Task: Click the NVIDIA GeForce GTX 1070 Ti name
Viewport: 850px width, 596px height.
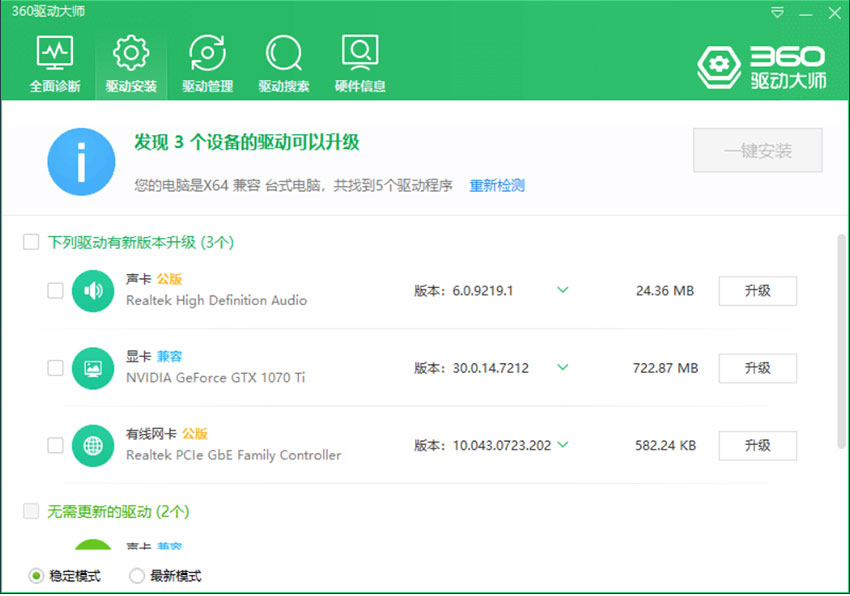Action: 215,378
